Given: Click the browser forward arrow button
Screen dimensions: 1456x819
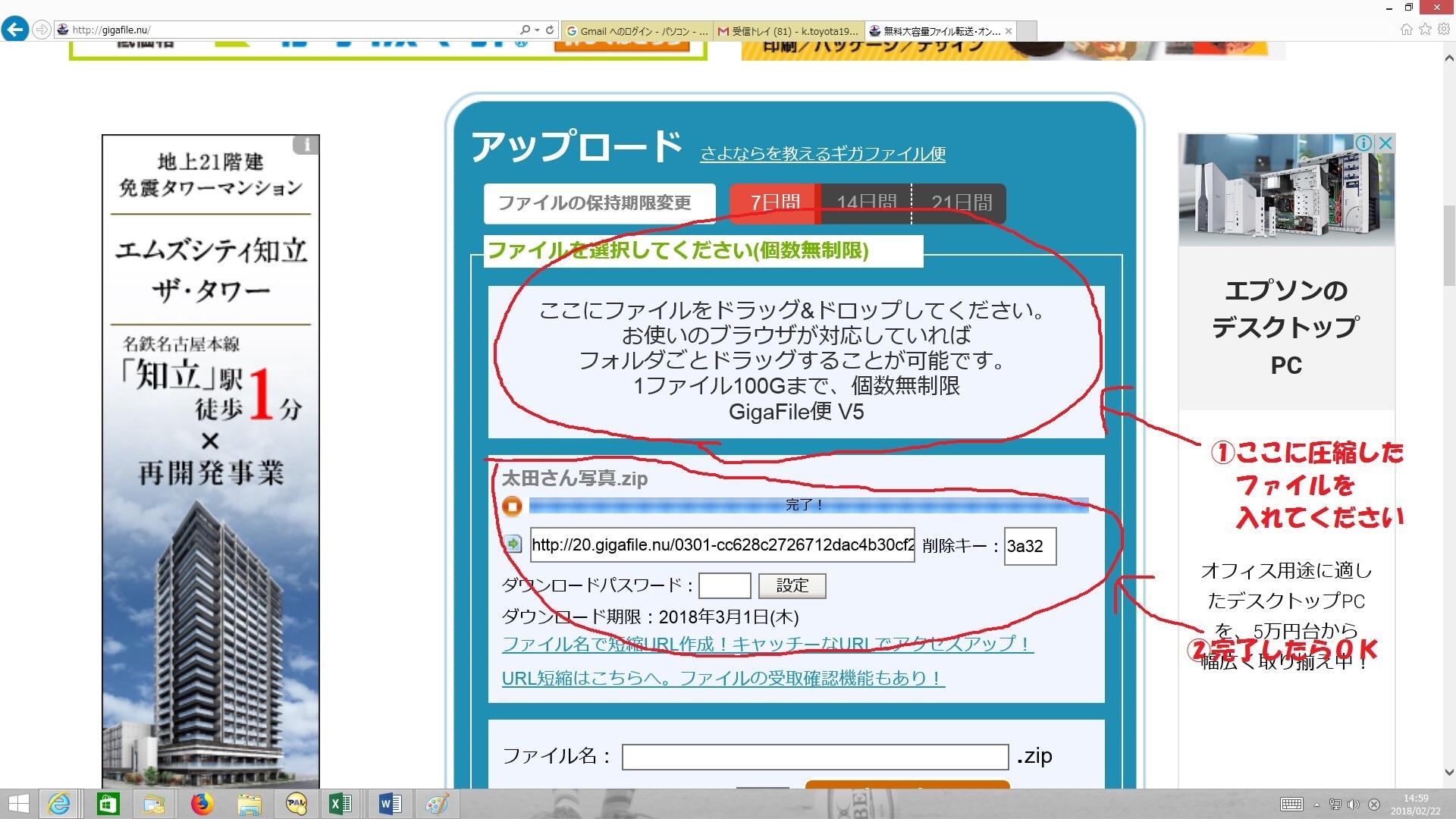Looking at the screenshot, I should [x=42, y=30].
